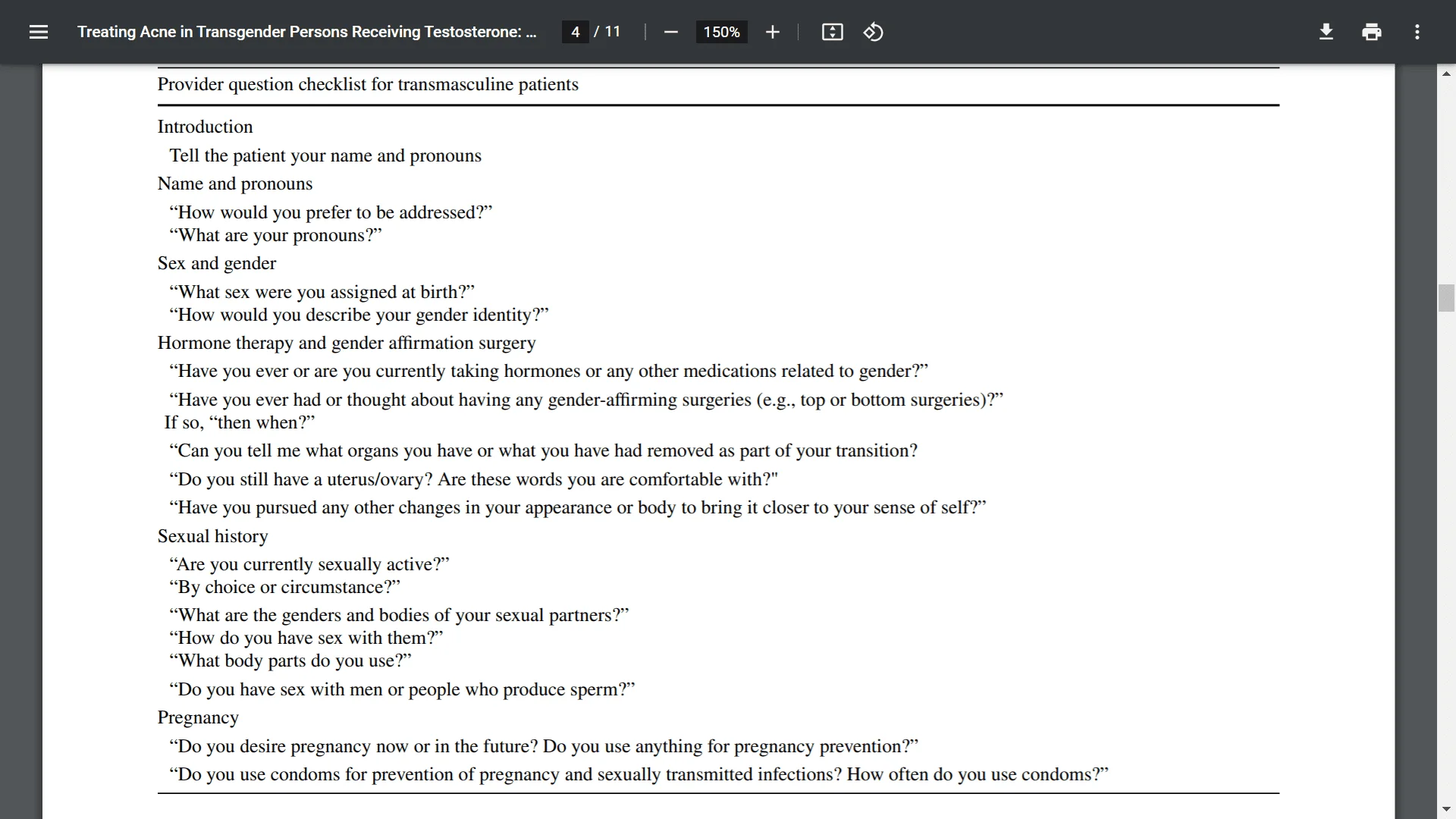The width and height of the screenshot is (1456, 819).
Task: Click 'What sex were you assigned at birth?'
Action: click(322, 292)
